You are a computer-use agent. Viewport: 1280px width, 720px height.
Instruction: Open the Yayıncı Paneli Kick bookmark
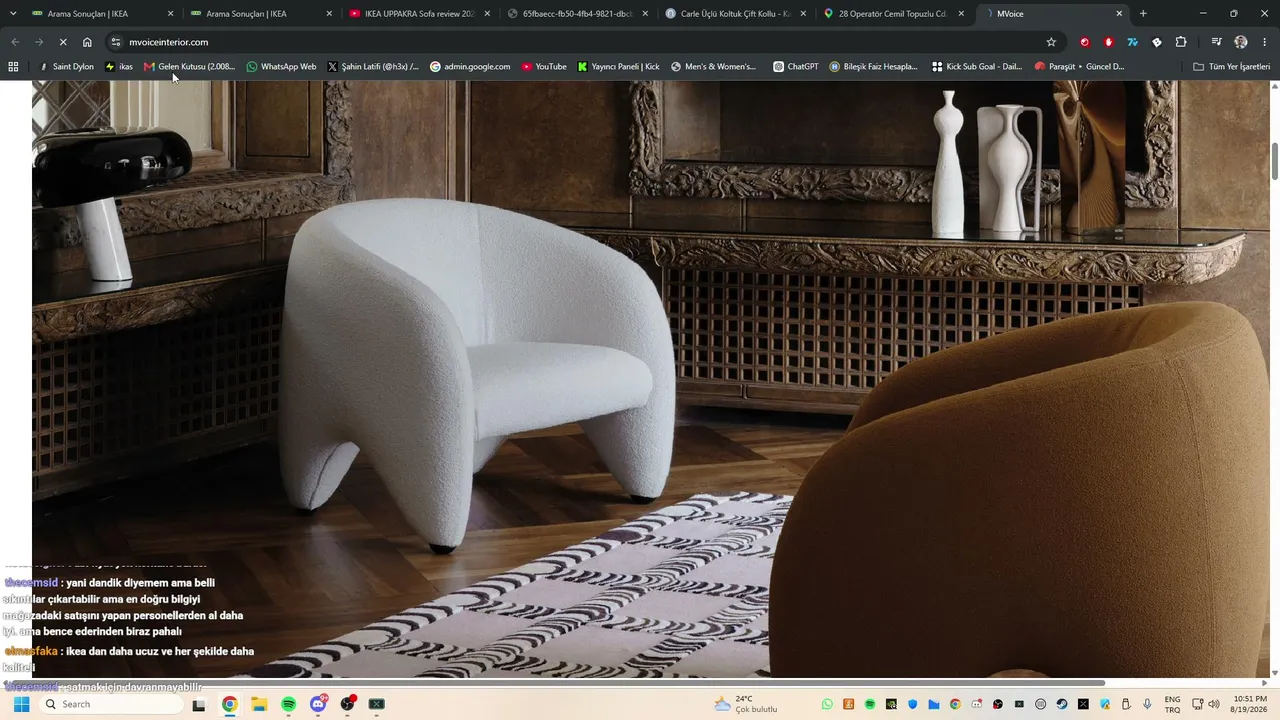tap(619, 67)
